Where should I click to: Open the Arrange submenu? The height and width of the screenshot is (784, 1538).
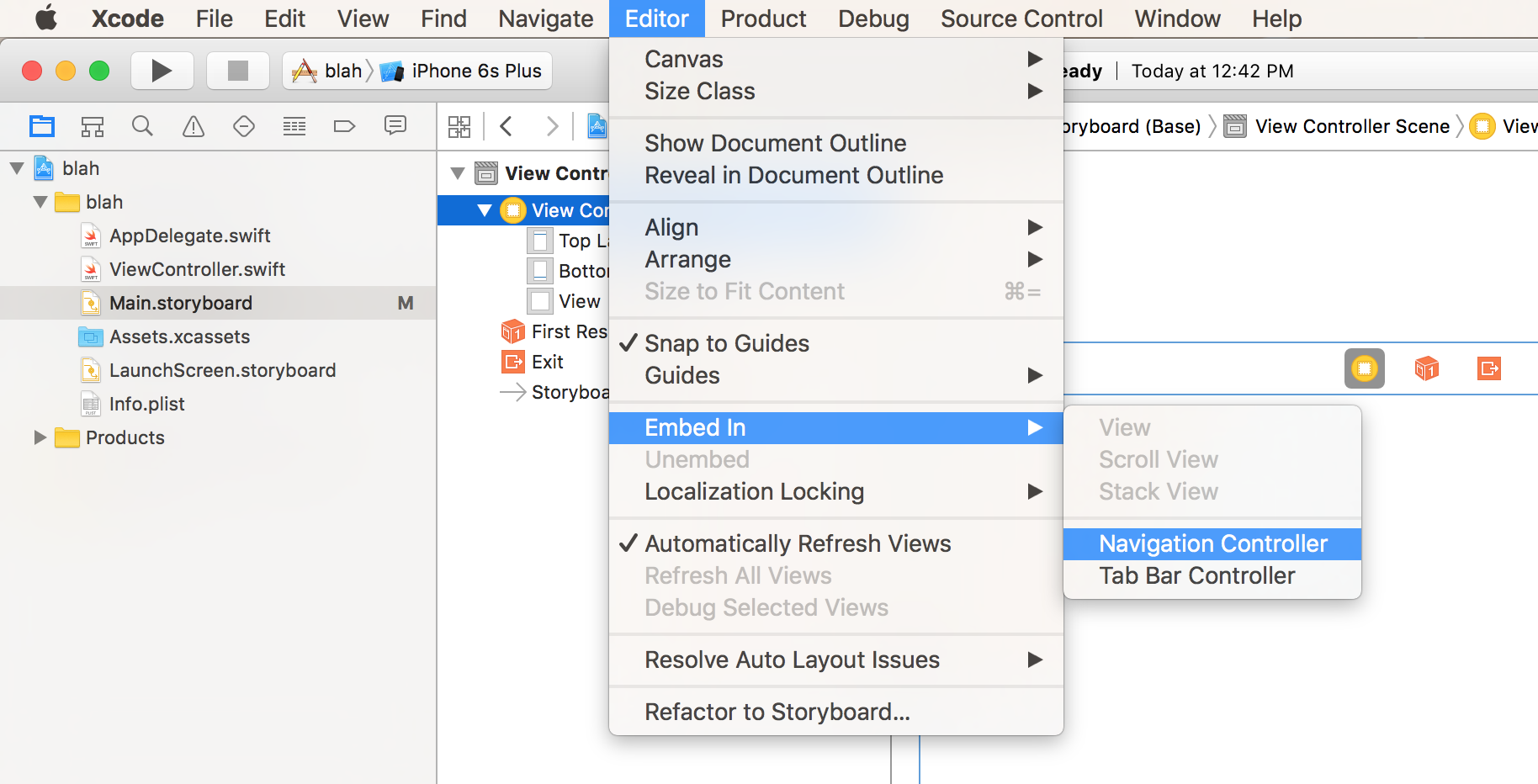(x=836, y=259)
